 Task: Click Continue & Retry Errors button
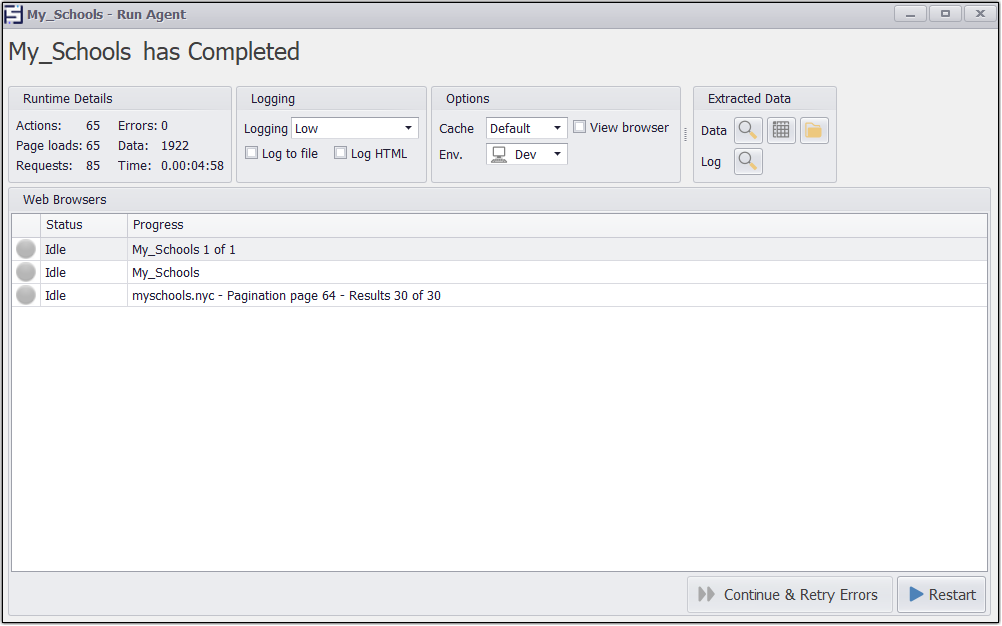point(789,595)
